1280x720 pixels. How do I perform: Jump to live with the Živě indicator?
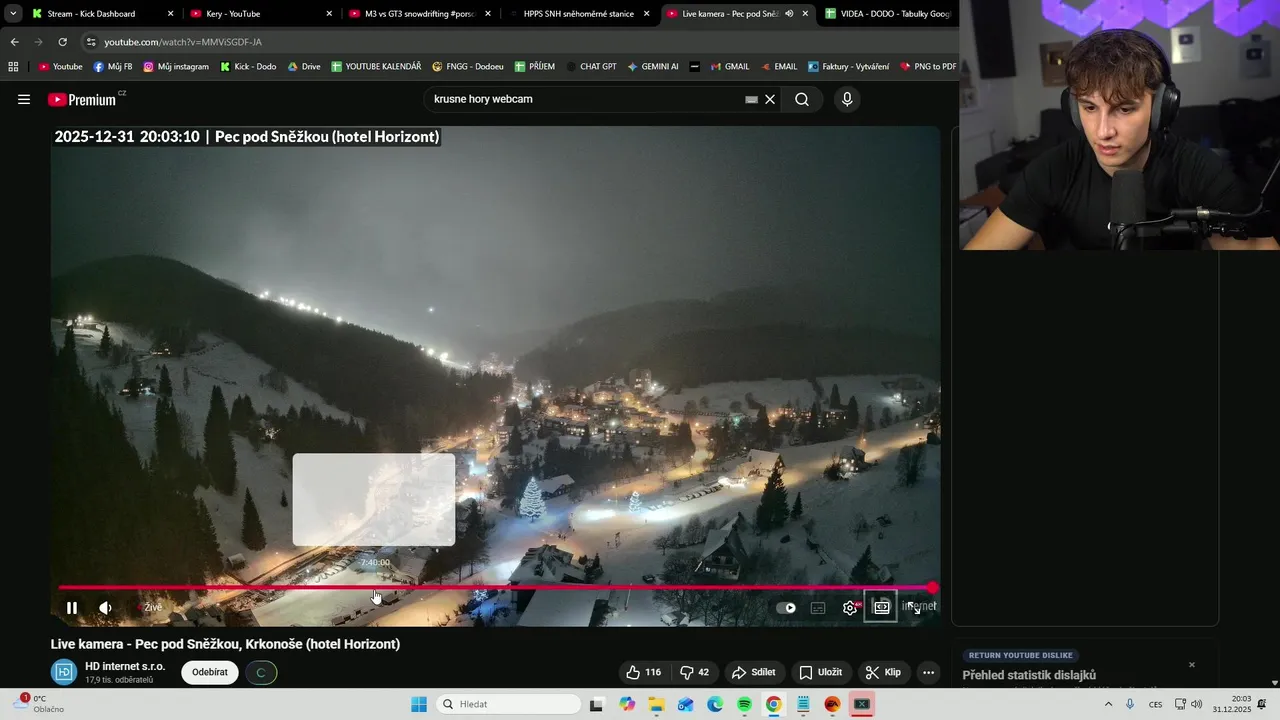(152, 607)
